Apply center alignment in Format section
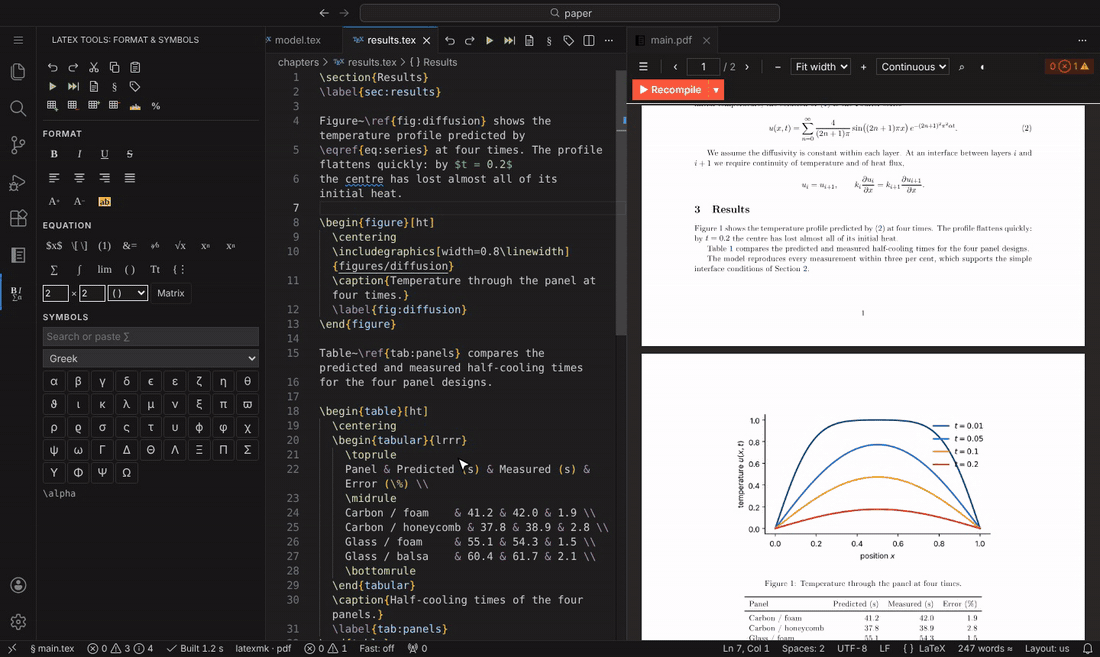1100x657 pixels. 79,178
